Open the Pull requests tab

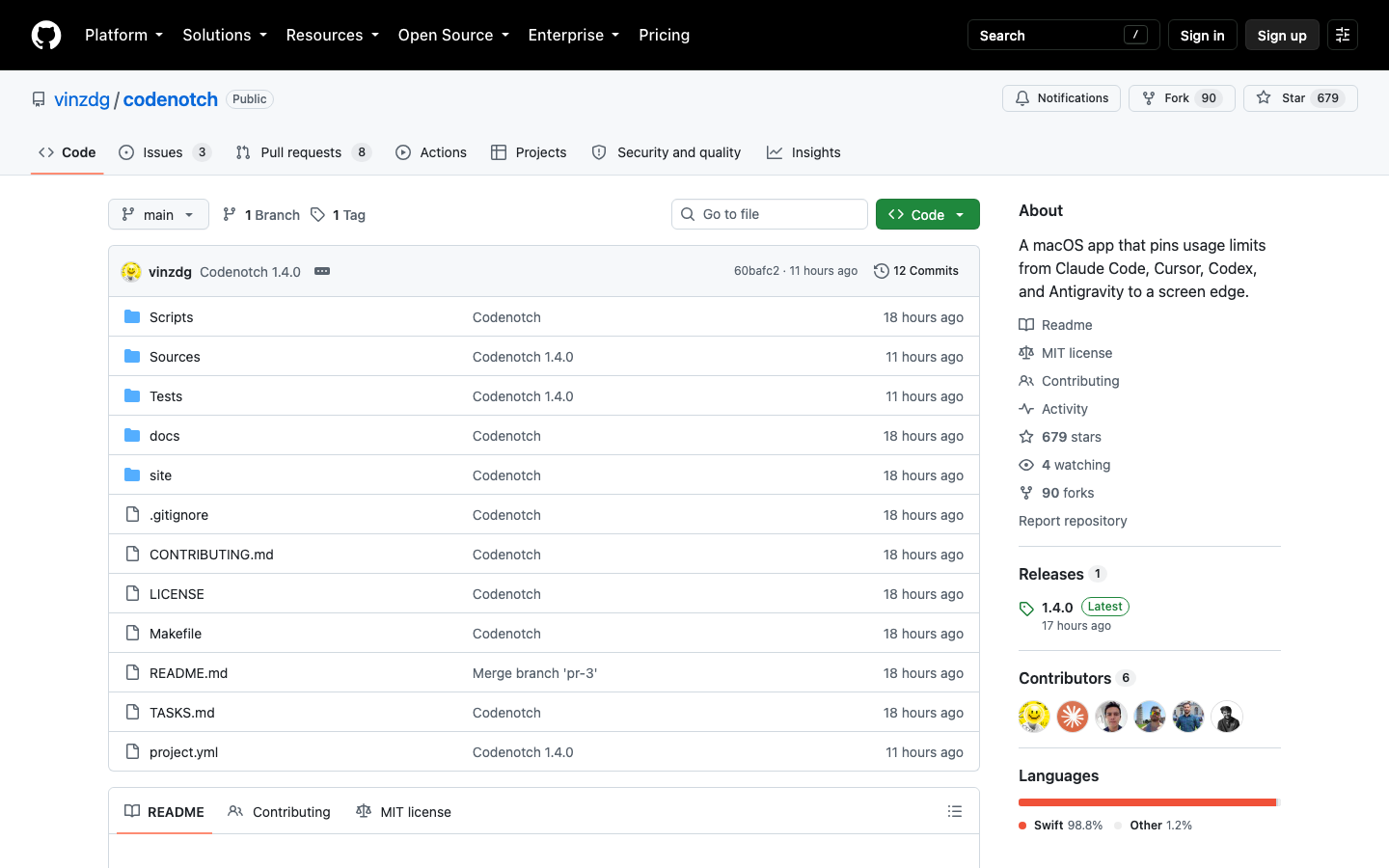point(303,152)
